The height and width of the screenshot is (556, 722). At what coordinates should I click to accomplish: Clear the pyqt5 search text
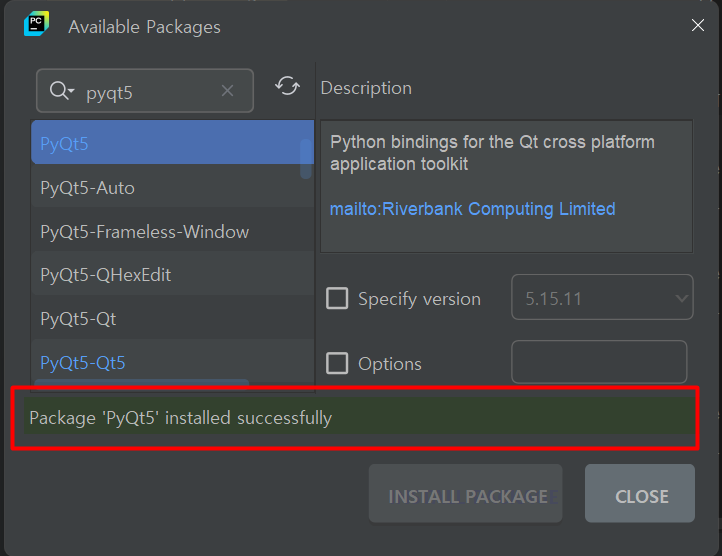[227, 91]
